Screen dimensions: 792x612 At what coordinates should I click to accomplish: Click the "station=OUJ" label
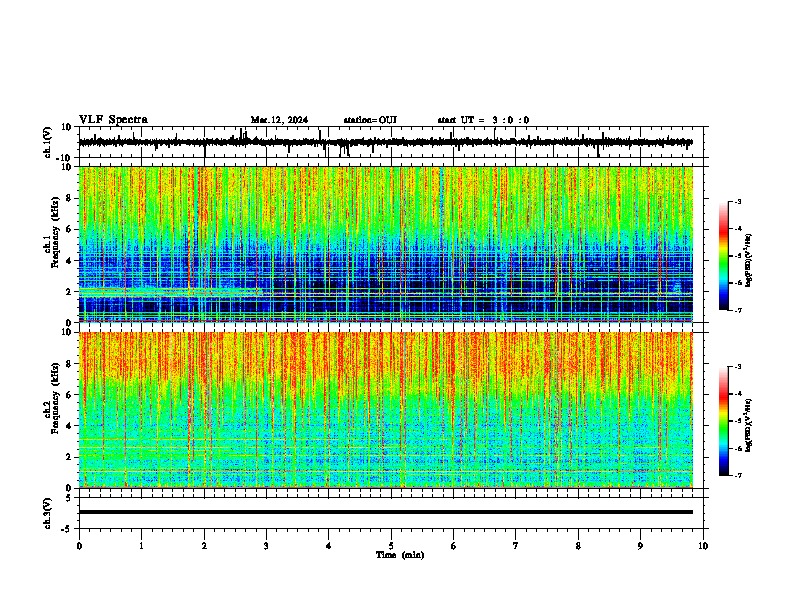370,120
